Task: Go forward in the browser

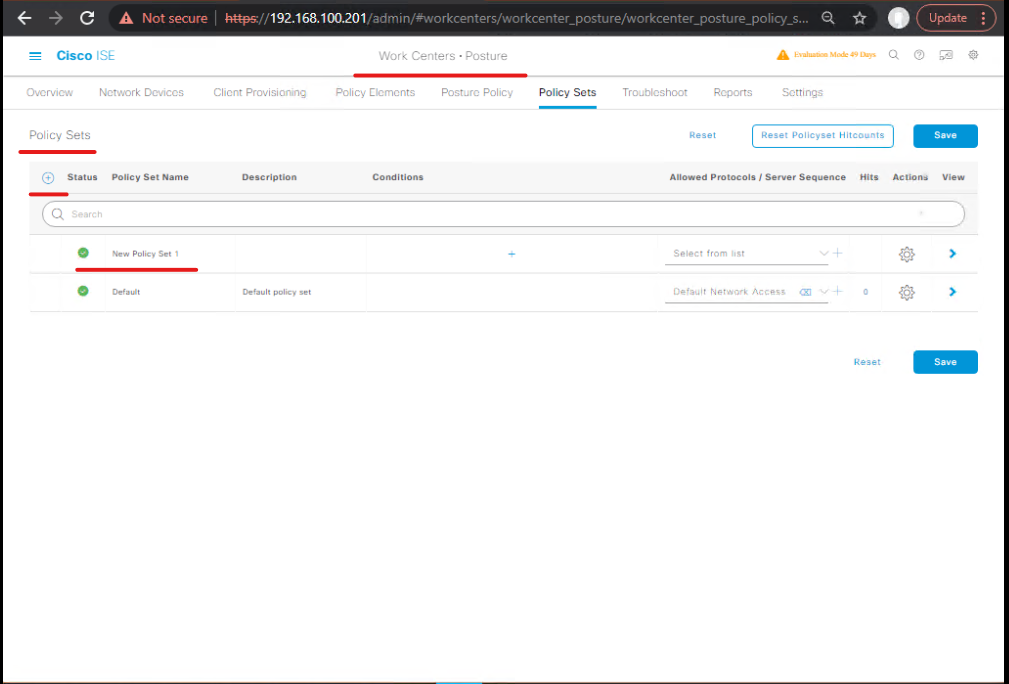Action: point(56,18)
